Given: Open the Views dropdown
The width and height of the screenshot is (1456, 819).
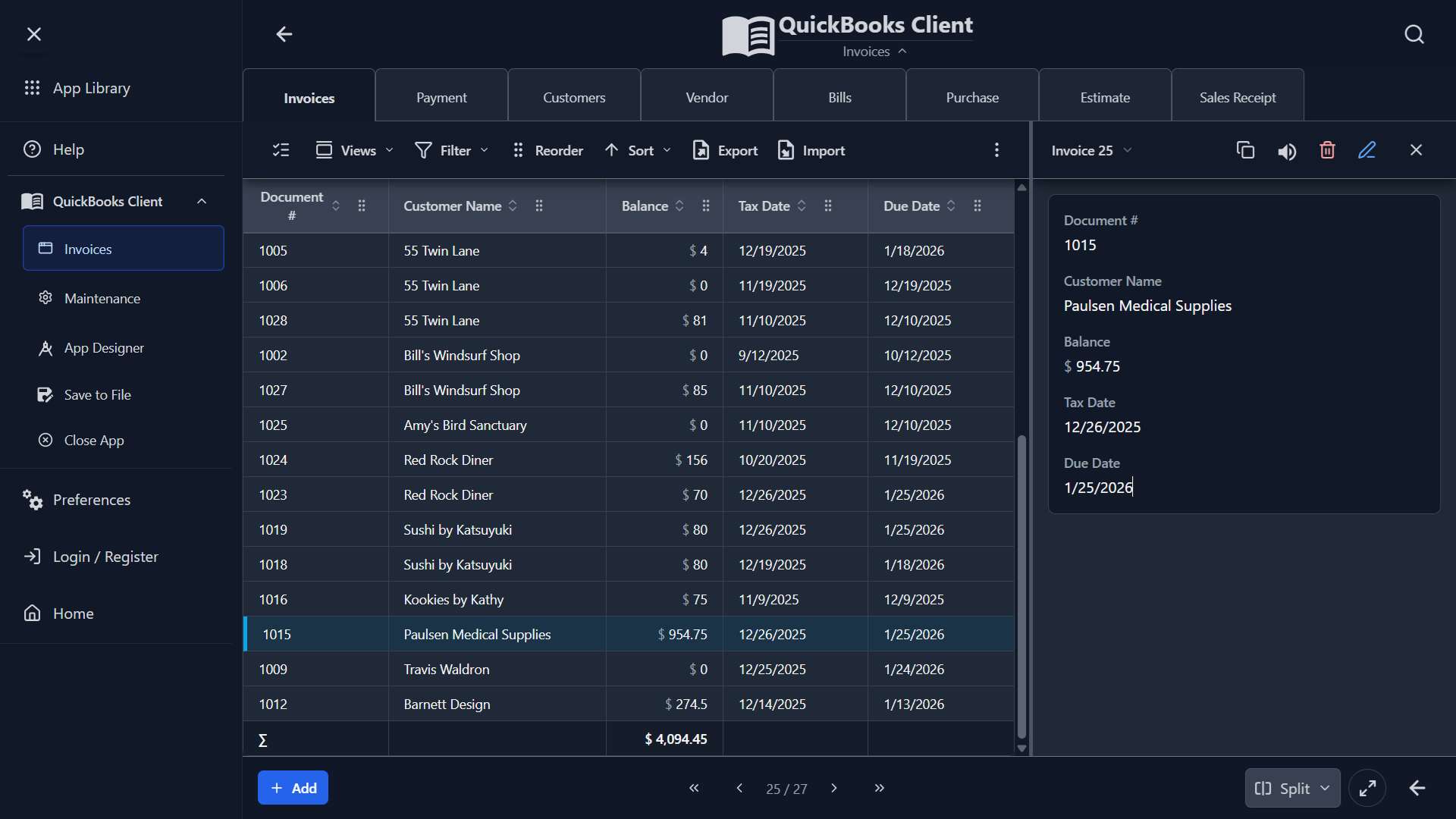Looking at the screenshot, I should (x=355, y=150).
